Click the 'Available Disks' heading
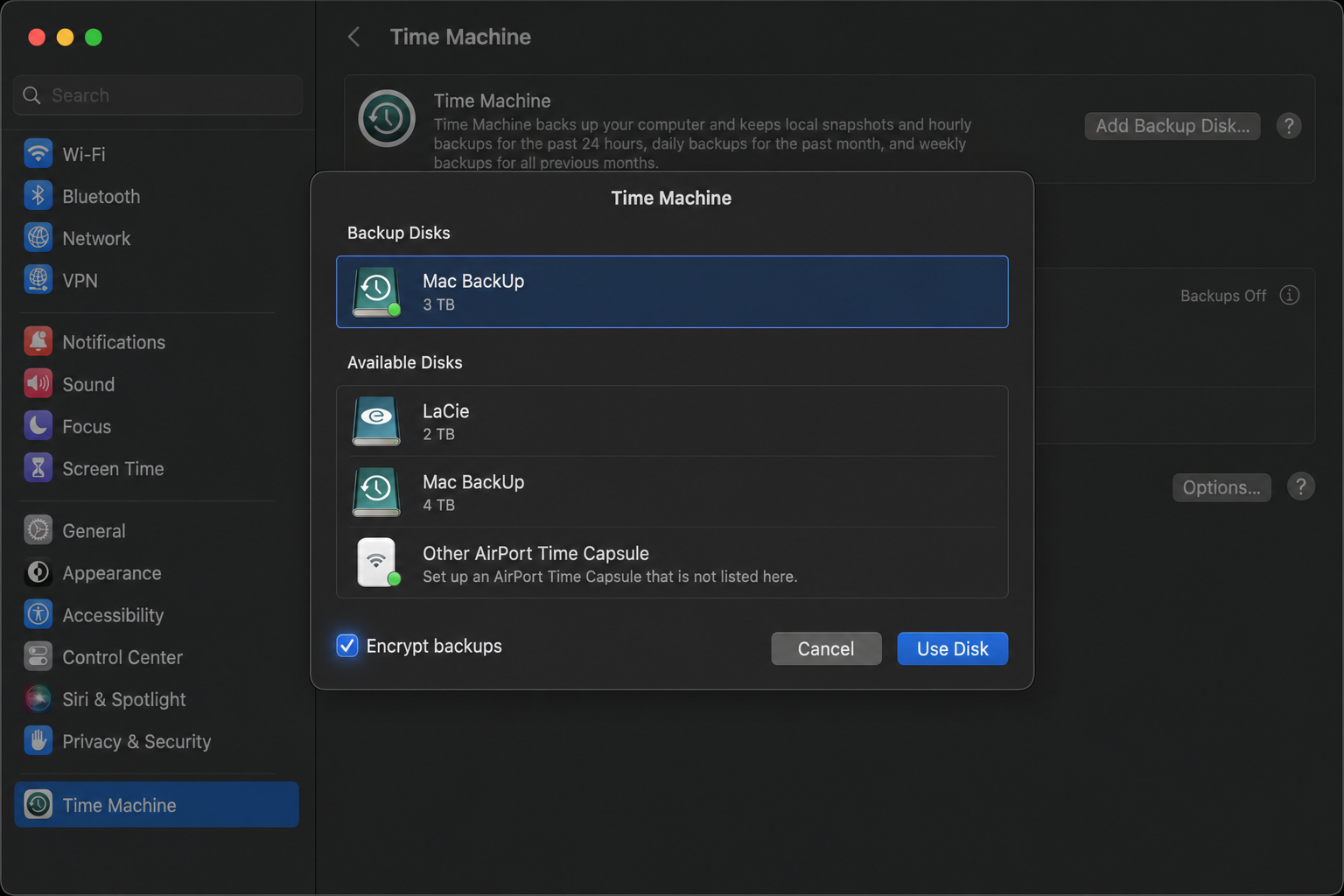Image resolution: width=1344 pixels, height=896 pixels. click(x=404, y=362)
